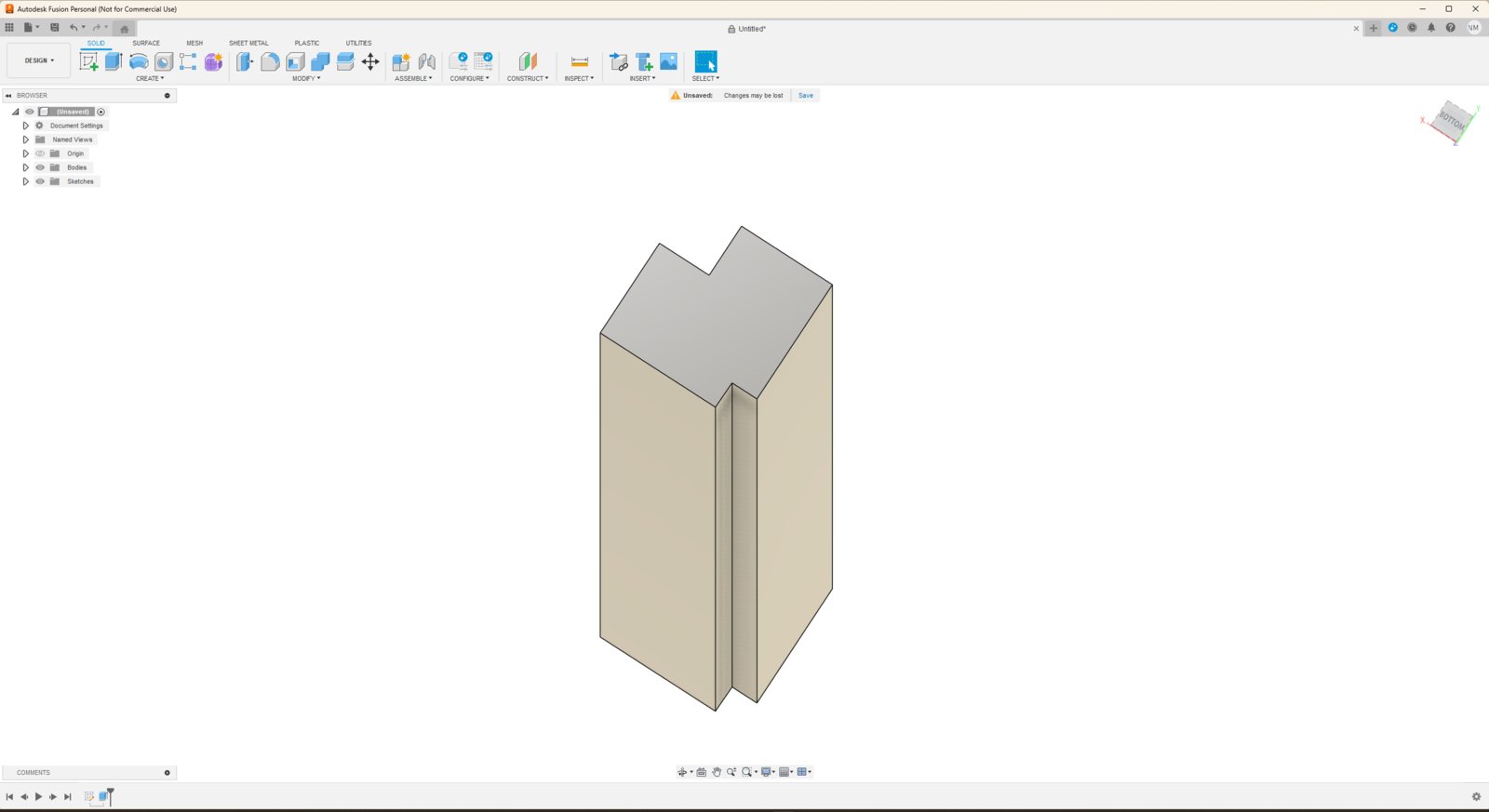Select the Measure tool
This screenshot has width=1489, height=812.
(x=579, y=61)
